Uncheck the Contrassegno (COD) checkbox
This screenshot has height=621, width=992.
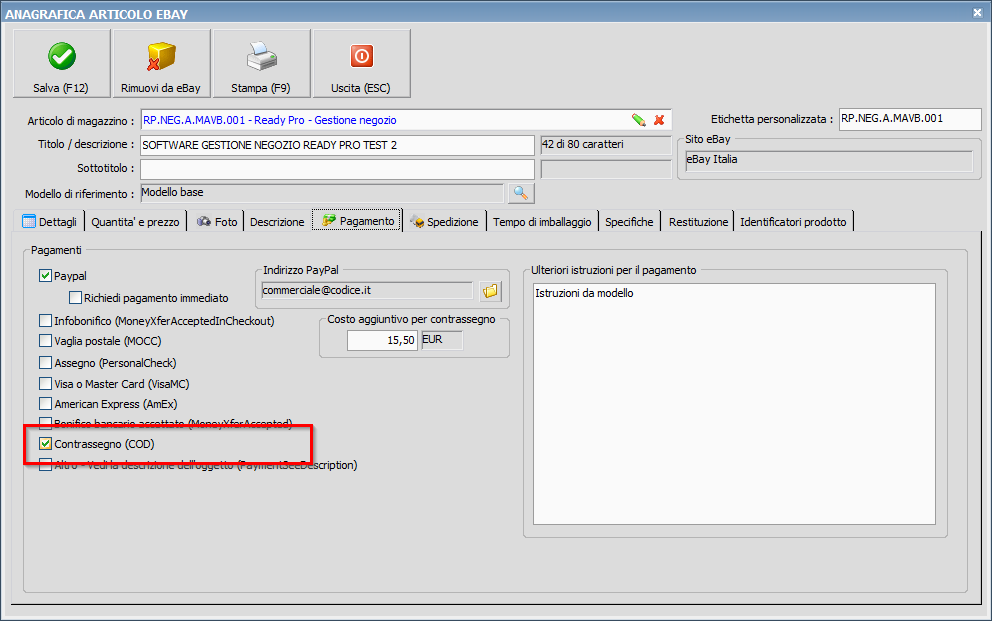tap(45, 444)
